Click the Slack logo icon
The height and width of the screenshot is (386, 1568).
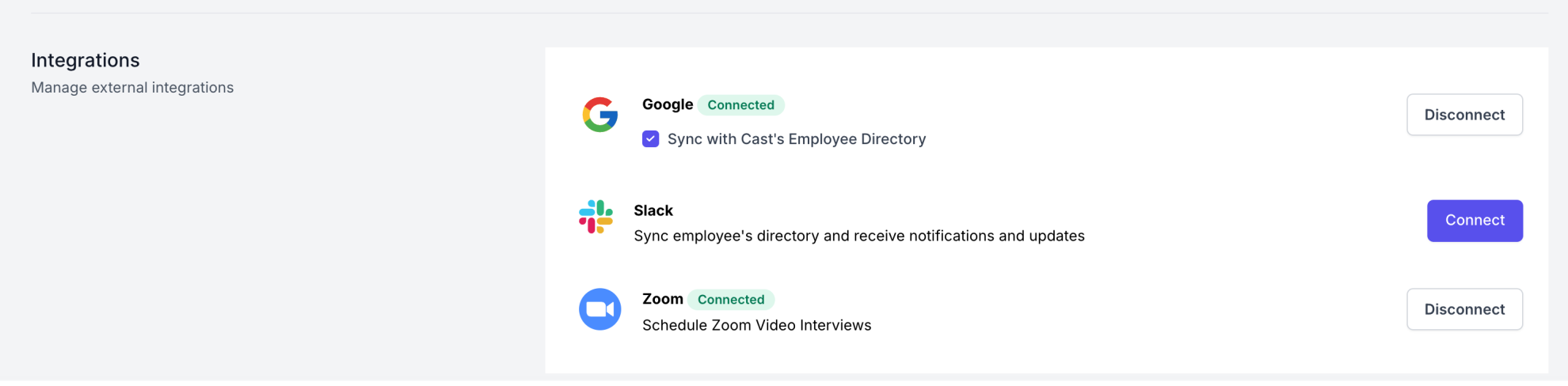[596, 217]
